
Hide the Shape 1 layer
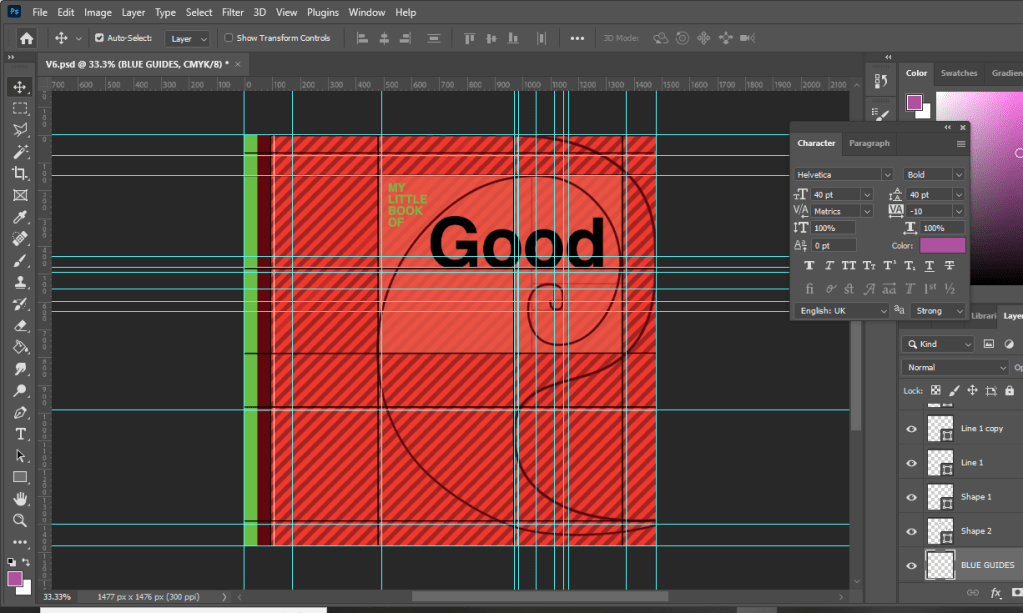910,497
